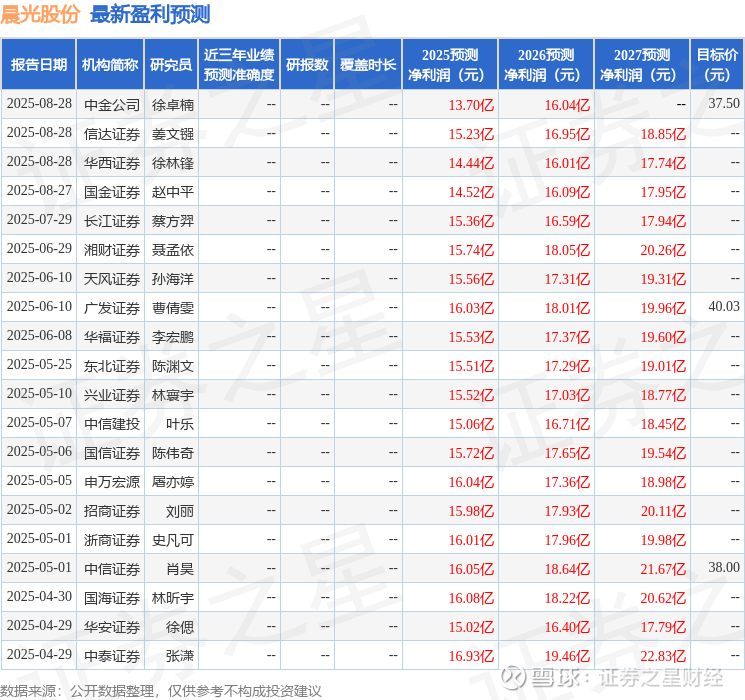
Task: Select the 覆盖时长 column header
Action: point(368,65)
